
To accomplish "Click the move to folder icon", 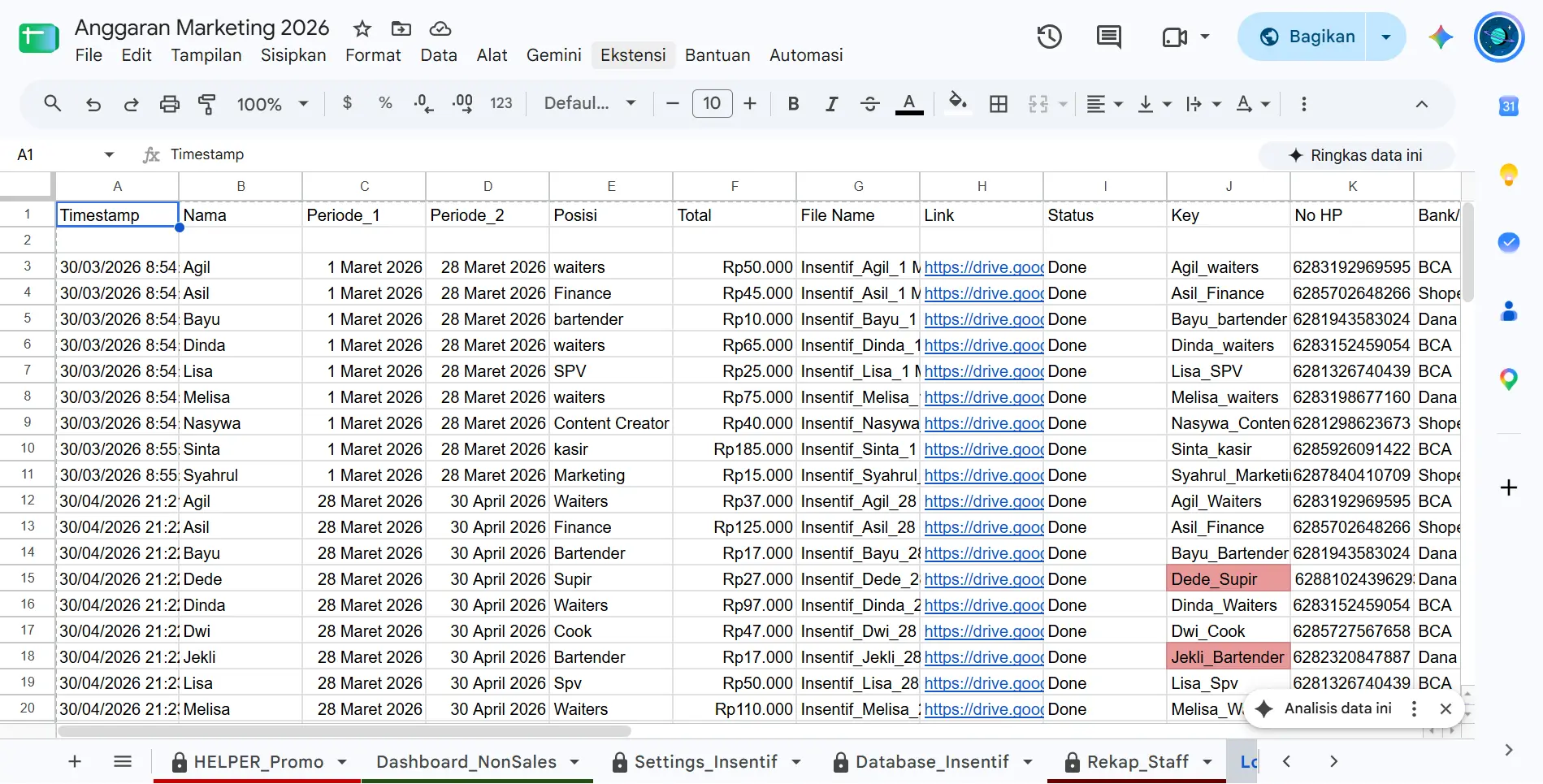I will point(401,28).
